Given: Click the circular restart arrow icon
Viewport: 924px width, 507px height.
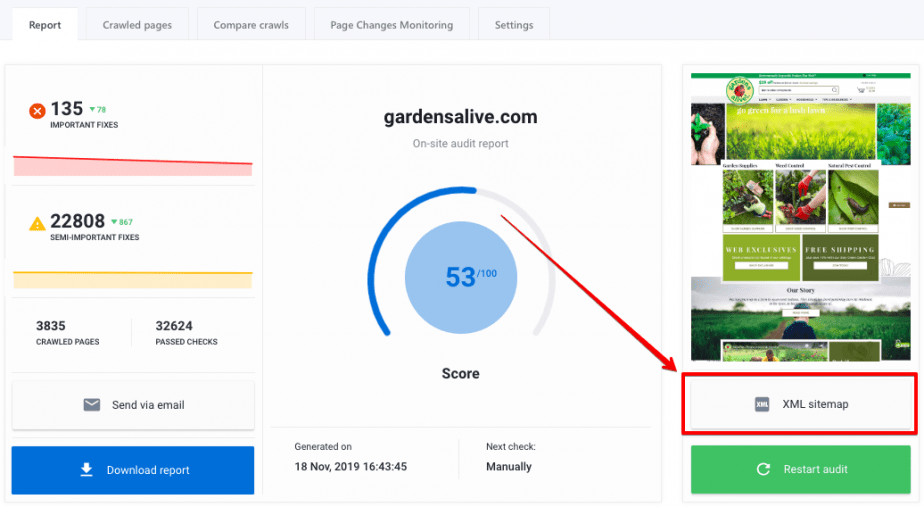Looking at the screenshot, I should click(763, 469).
